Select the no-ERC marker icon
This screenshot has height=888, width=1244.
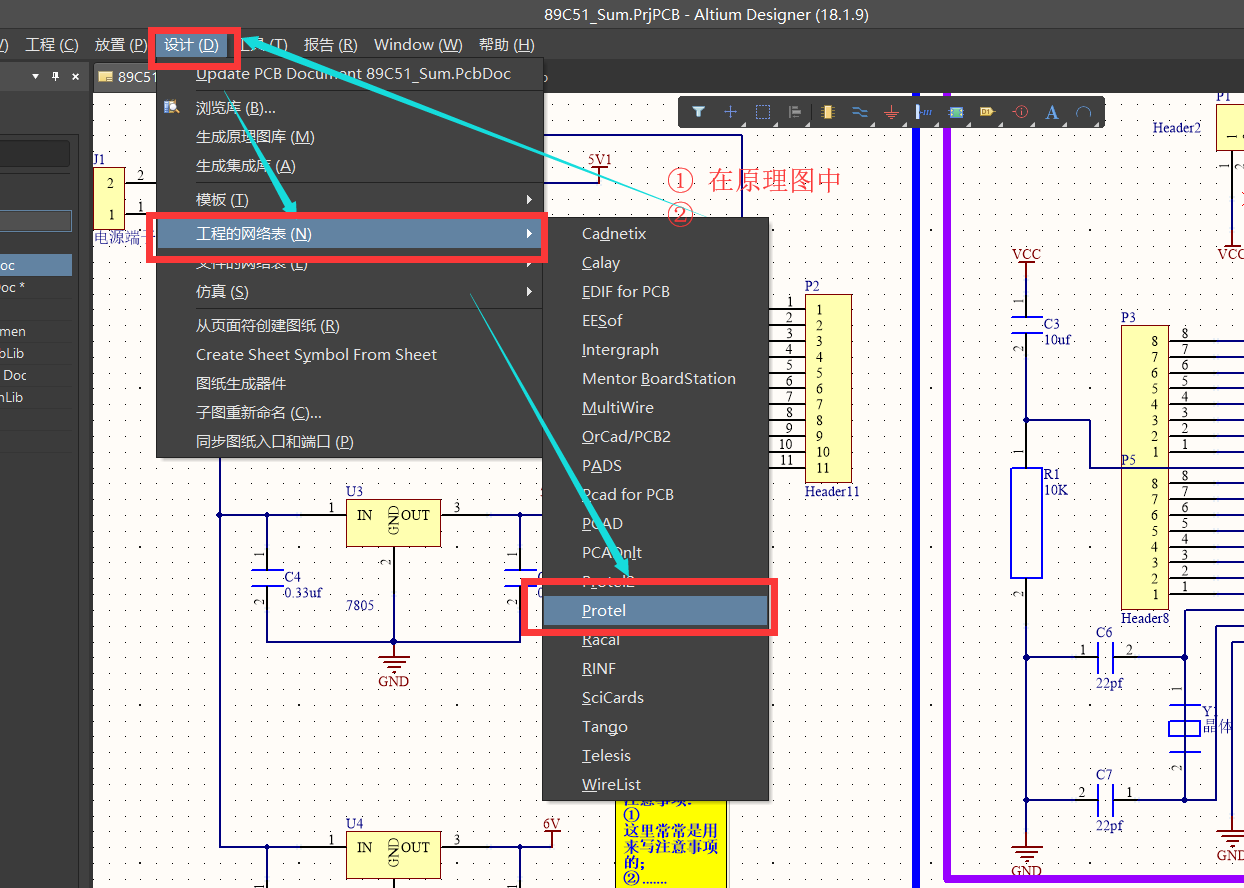1019,112
